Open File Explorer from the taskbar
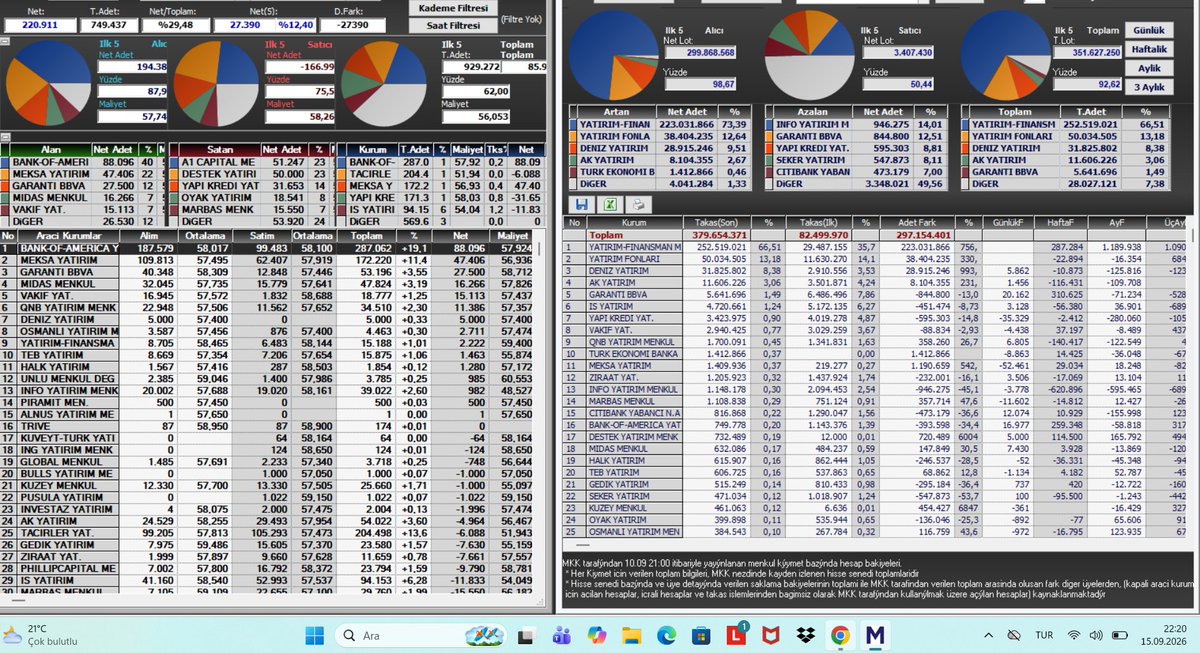This screenshot has width=1200, height=653. pos(634,635)
